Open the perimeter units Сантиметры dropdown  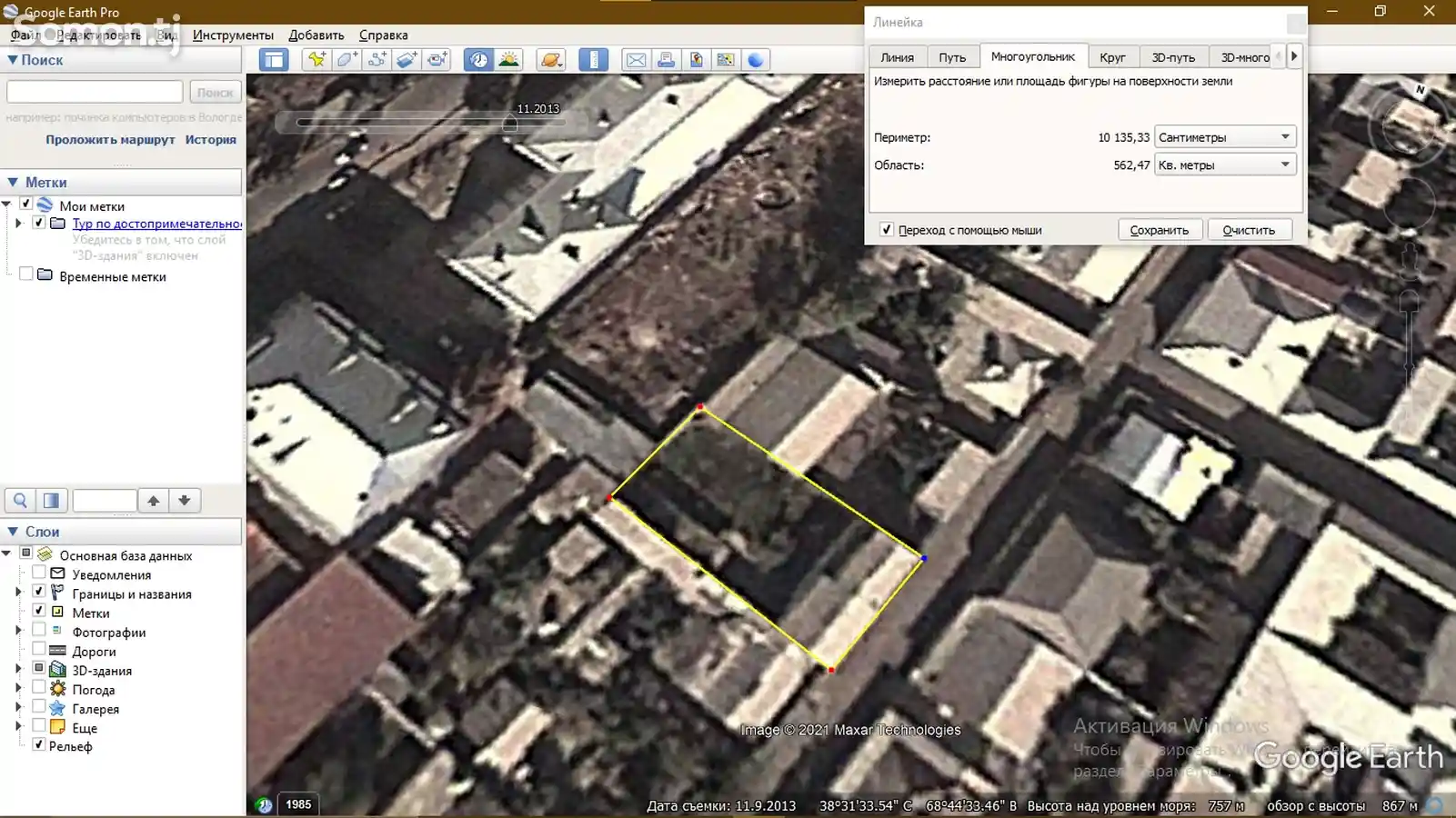tap(1224, 137)
